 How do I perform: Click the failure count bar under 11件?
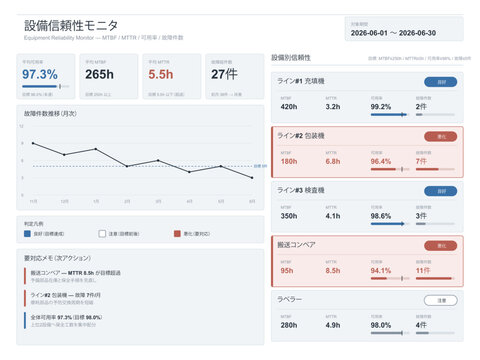[435, 279]
